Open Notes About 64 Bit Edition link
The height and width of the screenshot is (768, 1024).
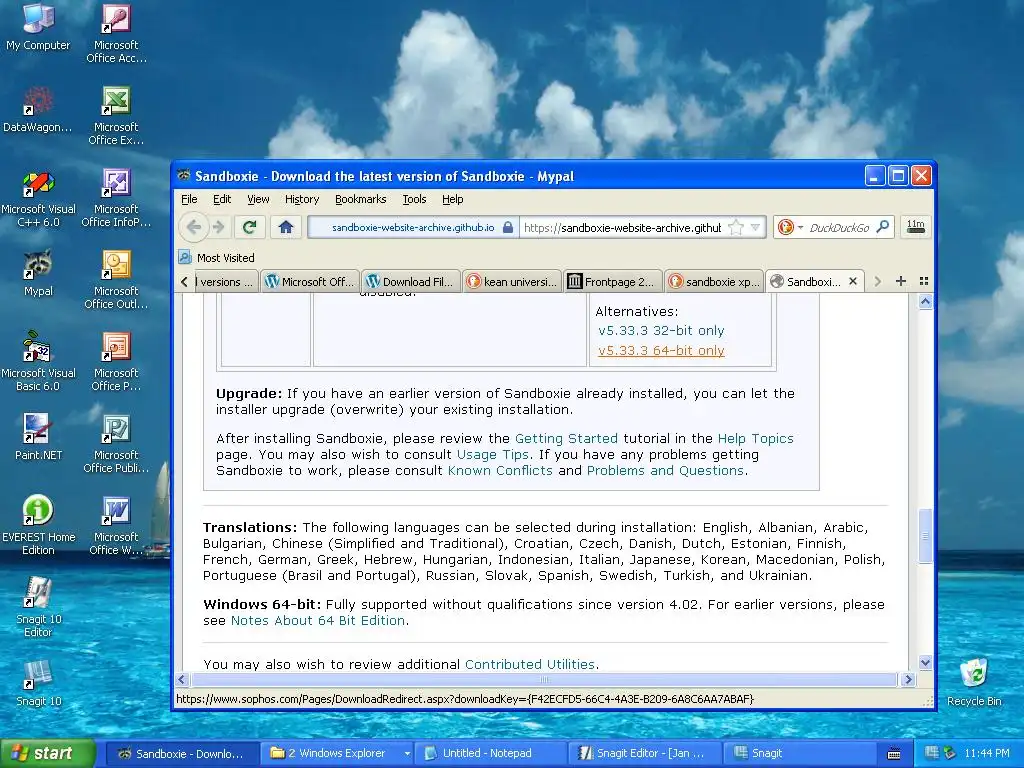pos(318,620)
